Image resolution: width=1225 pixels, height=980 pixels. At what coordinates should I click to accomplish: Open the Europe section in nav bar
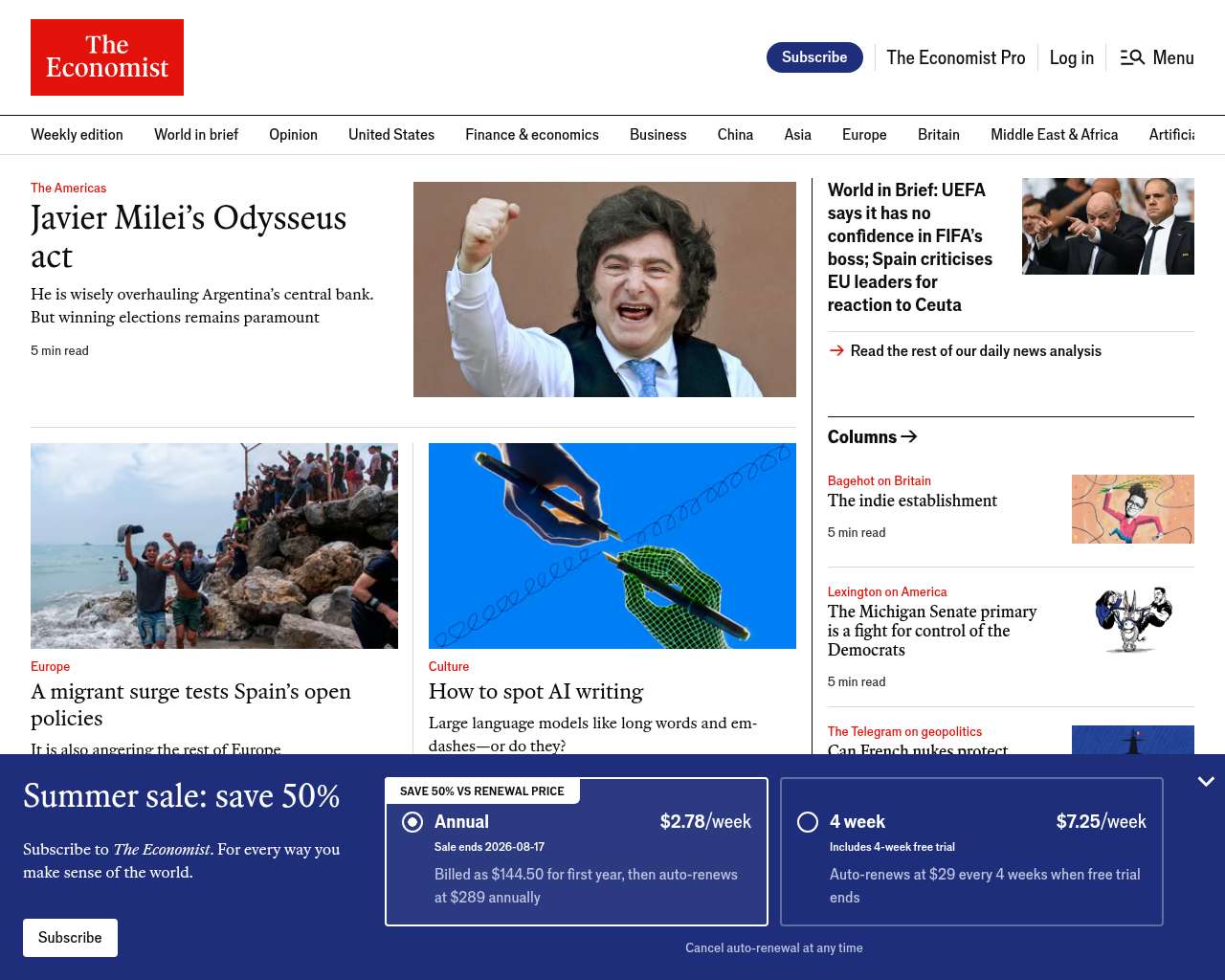(864, 135)
